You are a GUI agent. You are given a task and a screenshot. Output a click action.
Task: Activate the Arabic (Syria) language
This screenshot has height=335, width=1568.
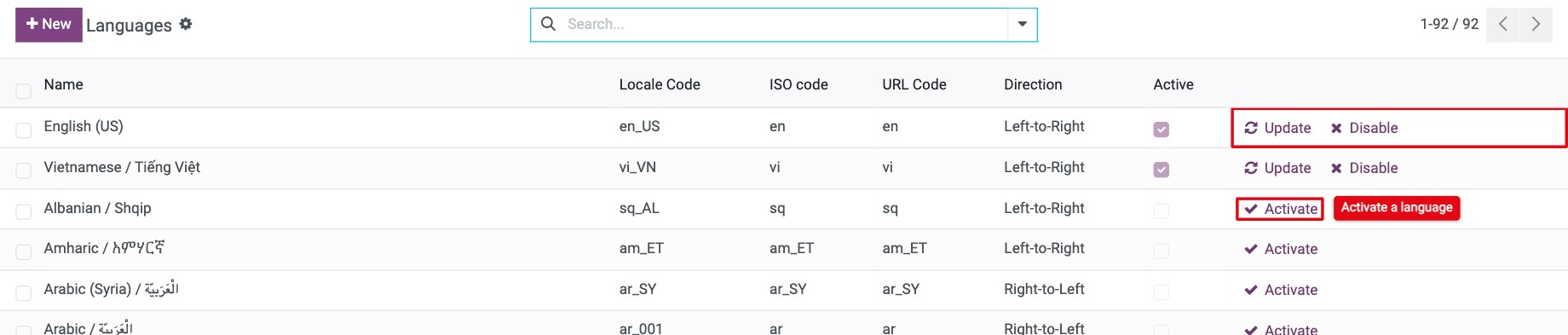coord(1281,290)
